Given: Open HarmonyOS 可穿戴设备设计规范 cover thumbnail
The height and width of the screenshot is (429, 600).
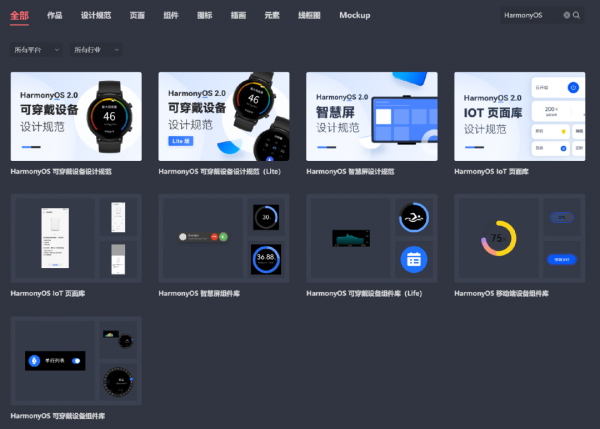Looking at the screenshot, I should click(76, 116).
